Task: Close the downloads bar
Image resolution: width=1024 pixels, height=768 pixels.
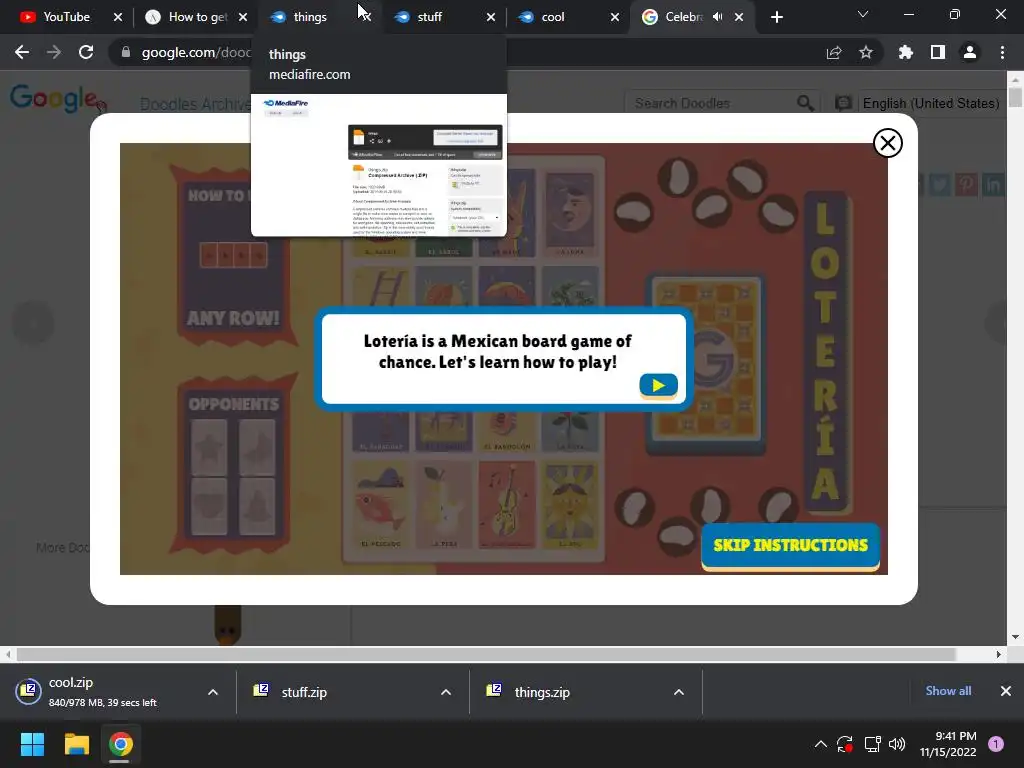Action: coord(1006,691)
